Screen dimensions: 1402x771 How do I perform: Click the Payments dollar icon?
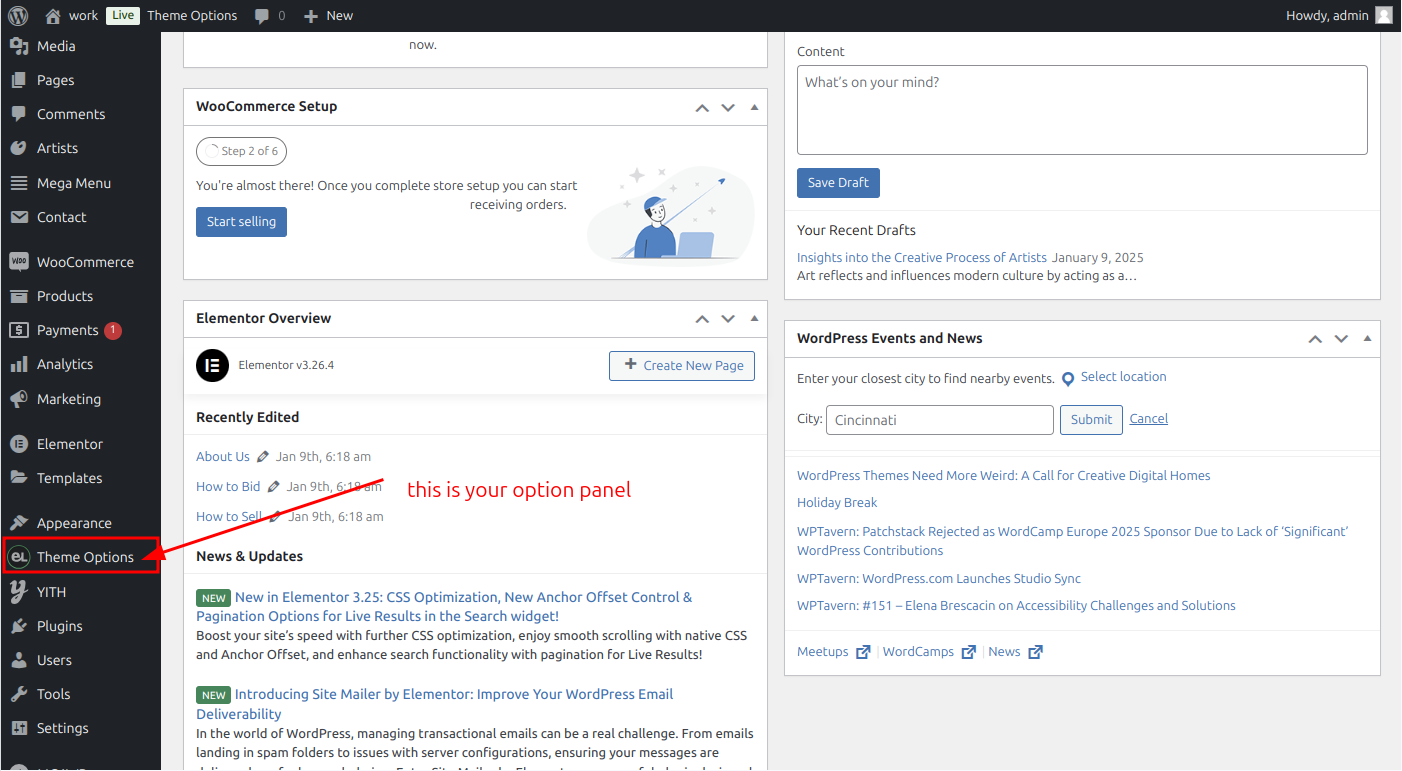point(18,330)
